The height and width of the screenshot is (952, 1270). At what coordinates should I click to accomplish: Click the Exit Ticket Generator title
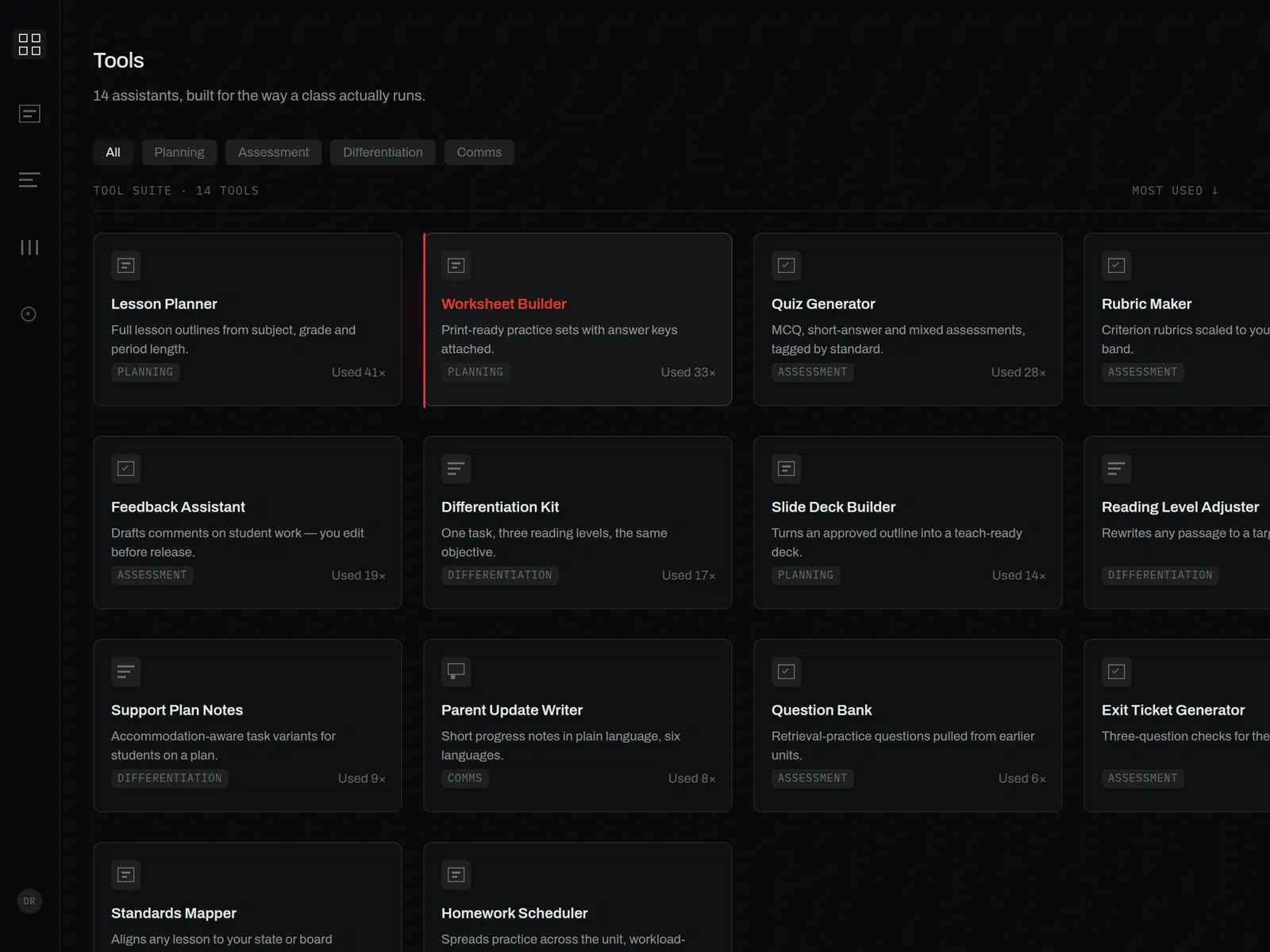tap(1173, 710)
